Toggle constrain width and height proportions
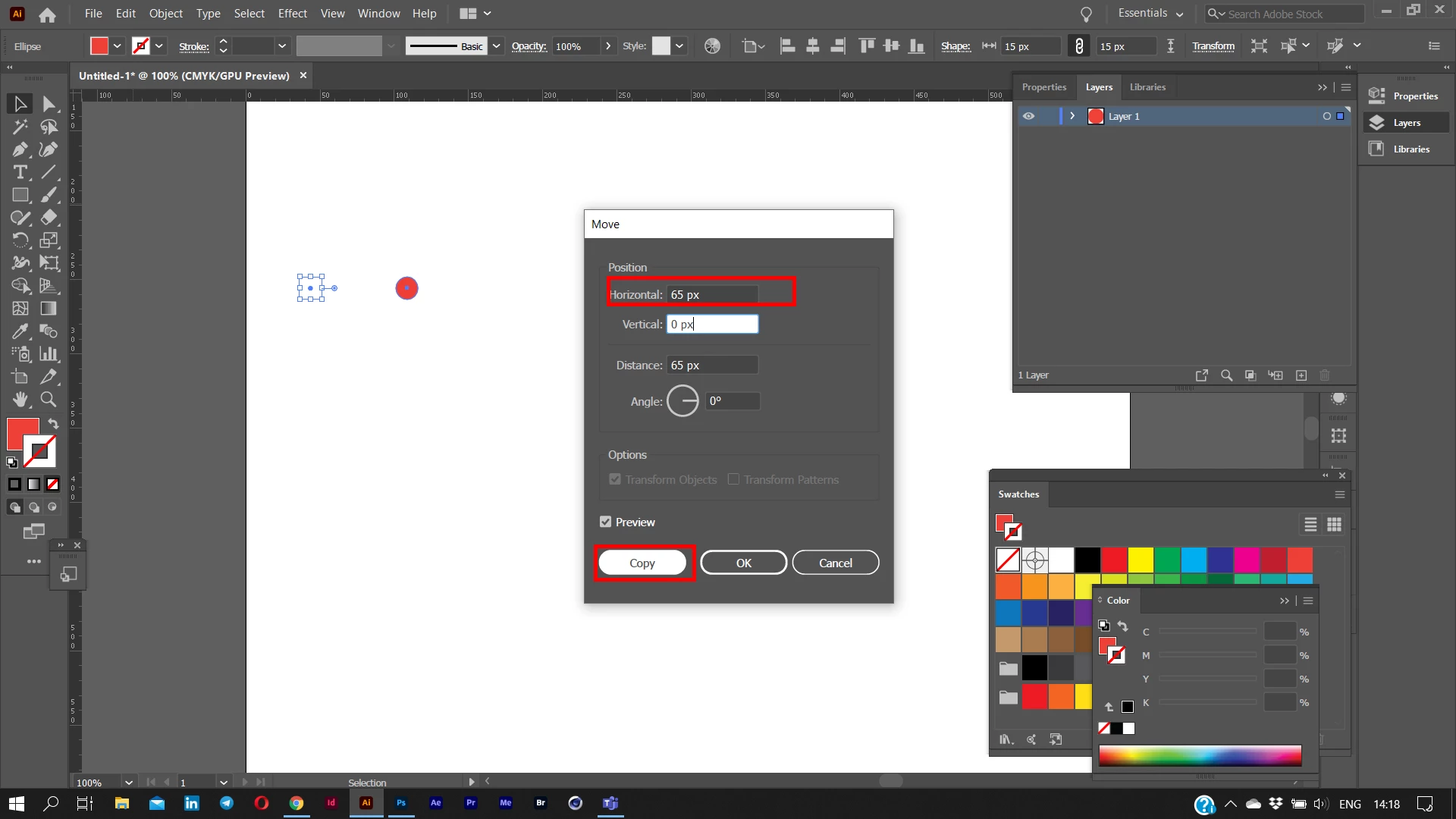 [1079, 46]
